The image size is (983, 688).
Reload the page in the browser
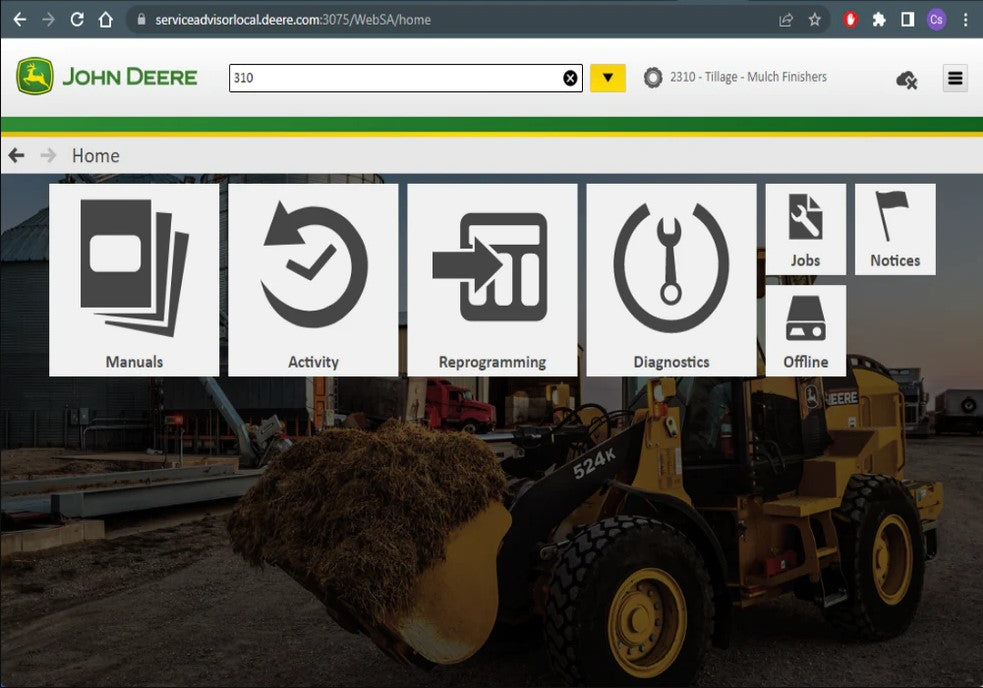pyautogui.click(x=77, y=19)
